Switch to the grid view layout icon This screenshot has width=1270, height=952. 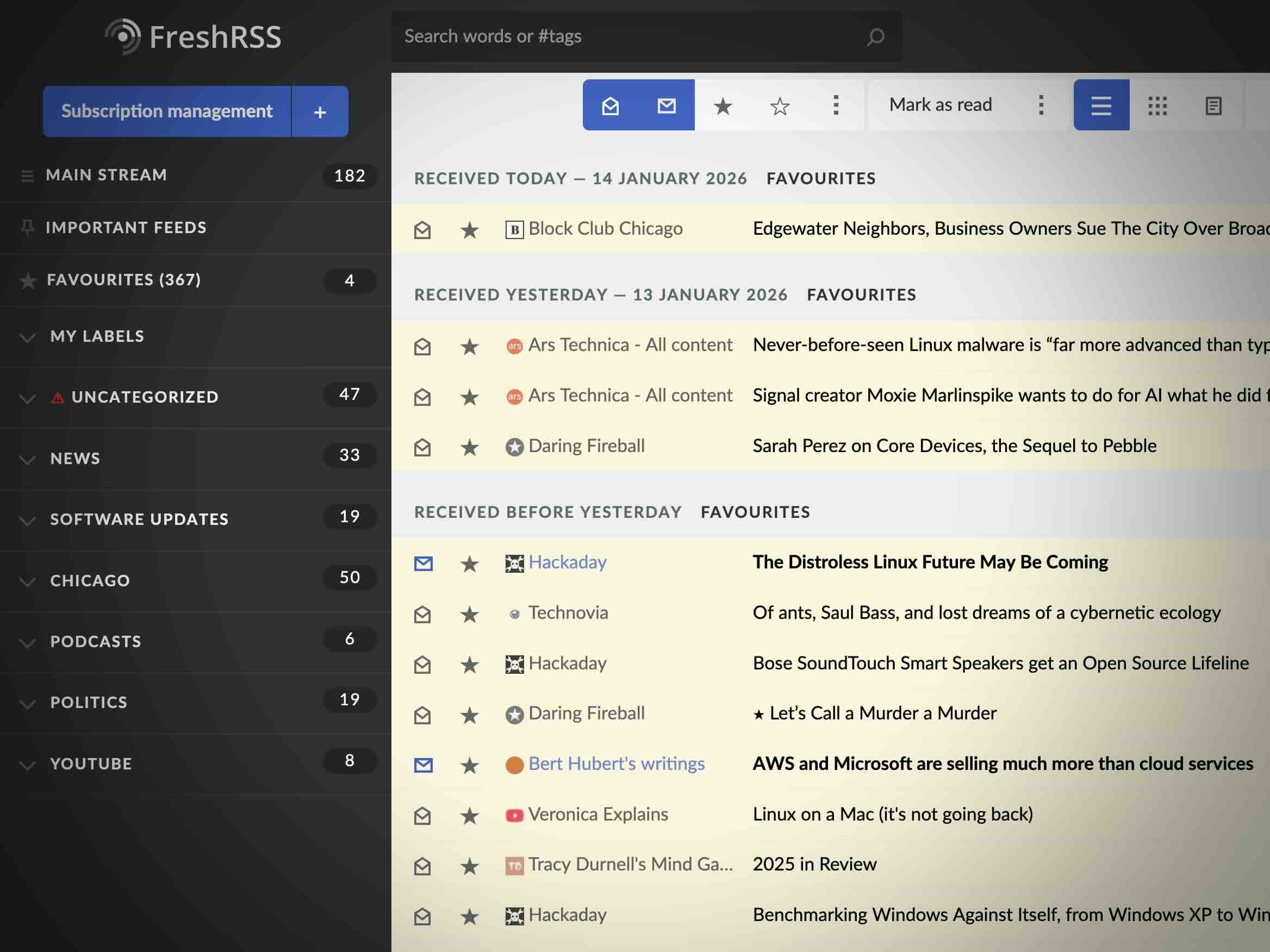pos(1158,105)
